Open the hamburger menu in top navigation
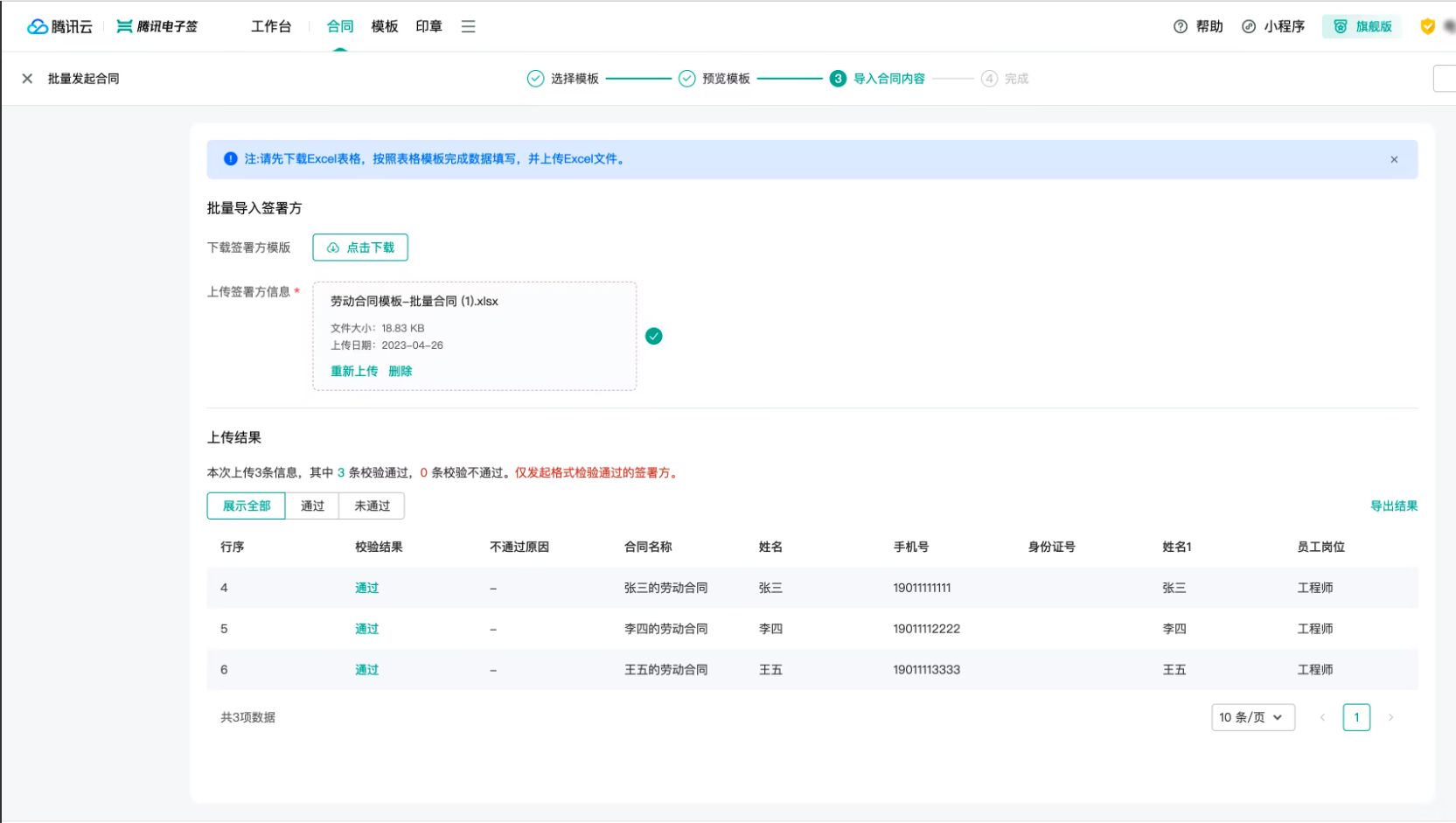 click(x=469, y=26)
